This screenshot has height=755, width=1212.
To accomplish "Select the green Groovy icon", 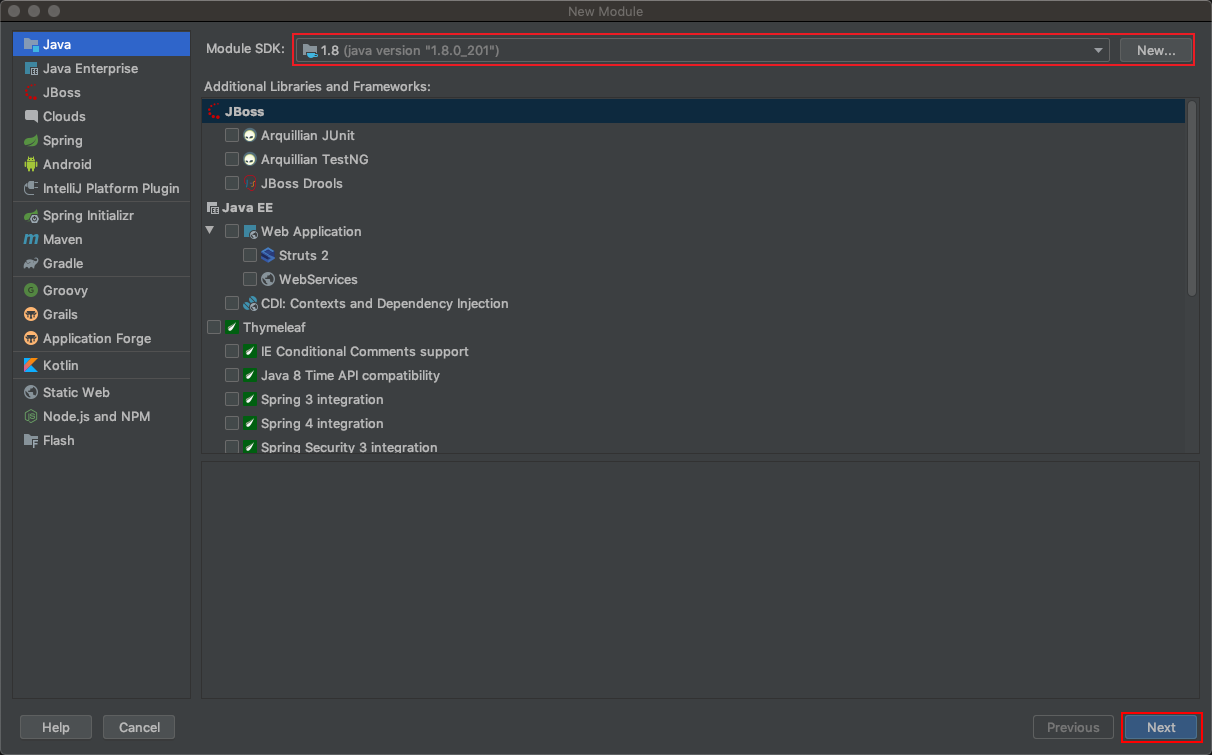I will [31, 290].
